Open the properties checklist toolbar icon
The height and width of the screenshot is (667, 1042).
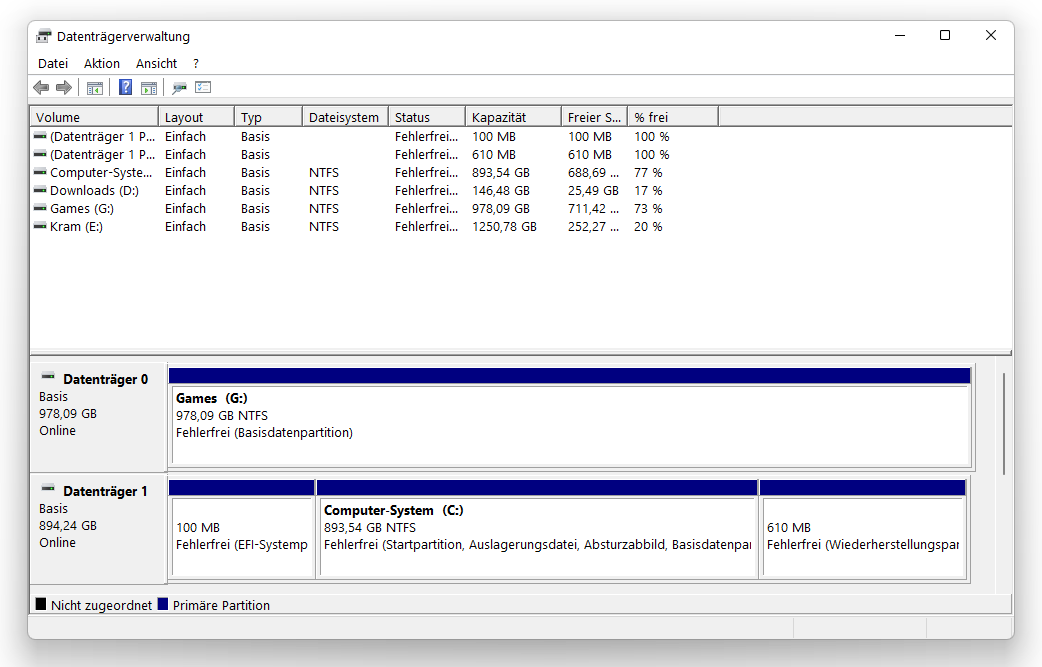point(203,88)
